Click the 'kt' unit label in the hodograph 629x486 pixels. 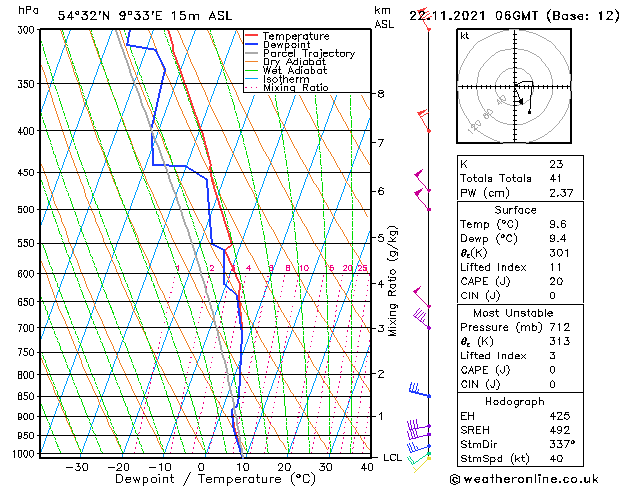(465, 36)
